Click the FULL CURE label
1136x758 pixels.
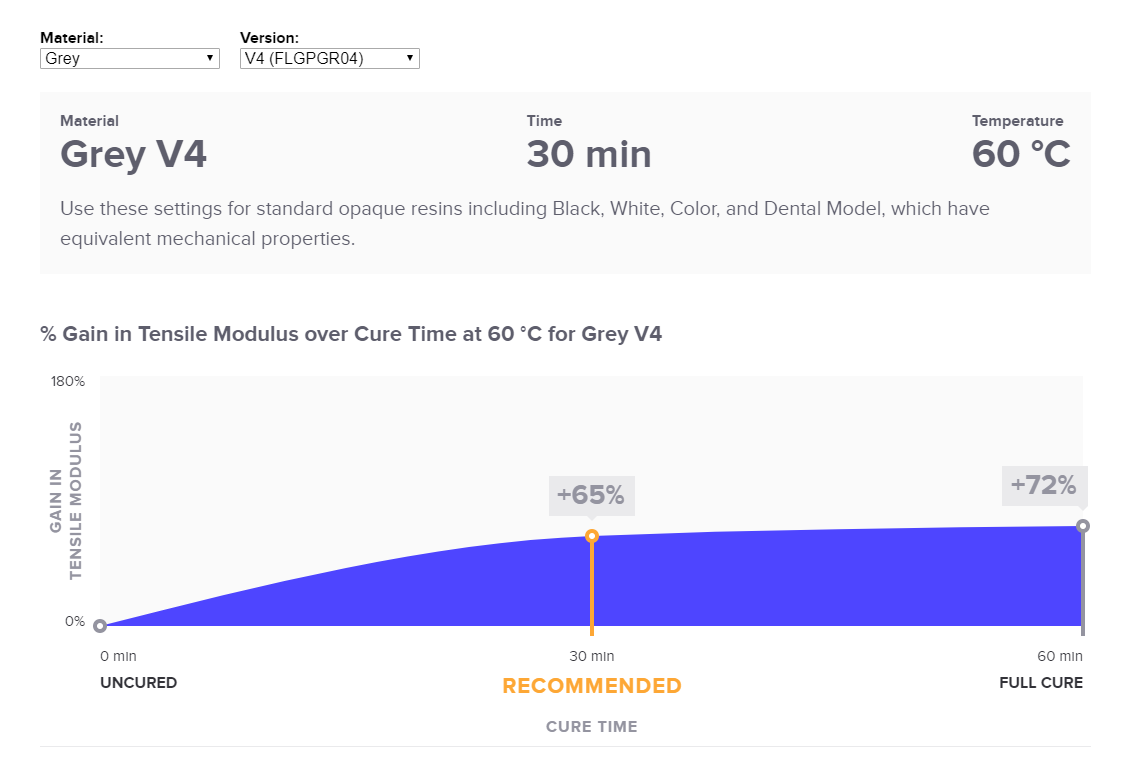pos(1040,683)
